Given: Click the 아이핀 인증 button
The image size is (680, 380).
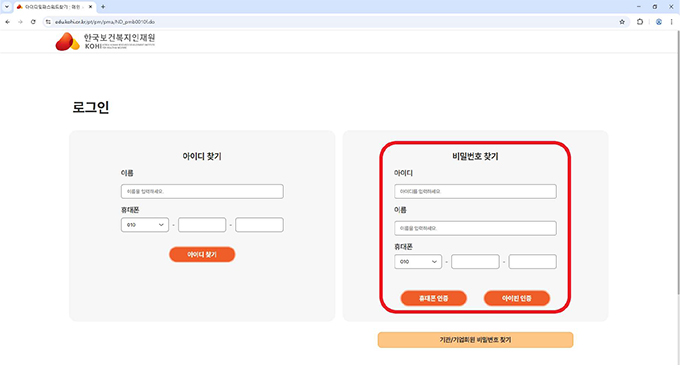Looking at the screenshot, I should pos(517,298).
